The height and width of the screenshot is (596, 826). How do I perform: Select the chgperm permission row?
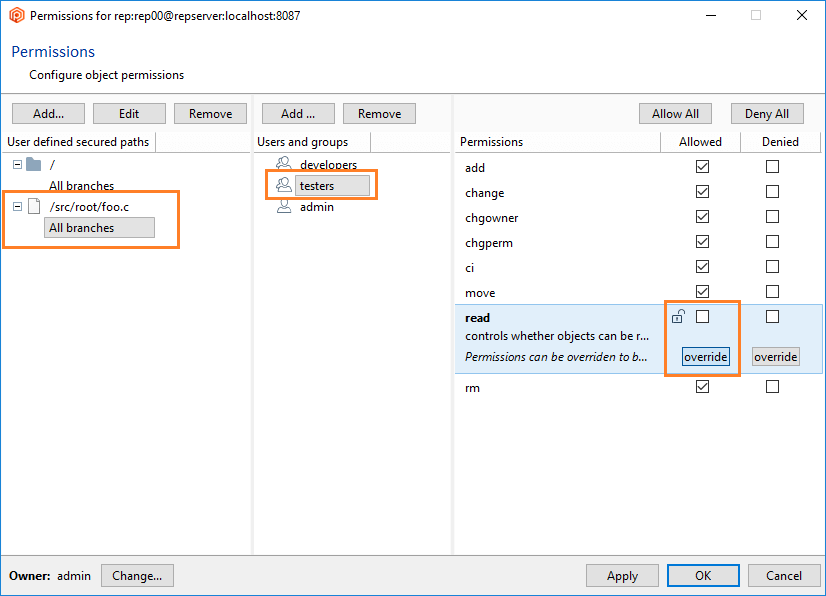[638, 242]
